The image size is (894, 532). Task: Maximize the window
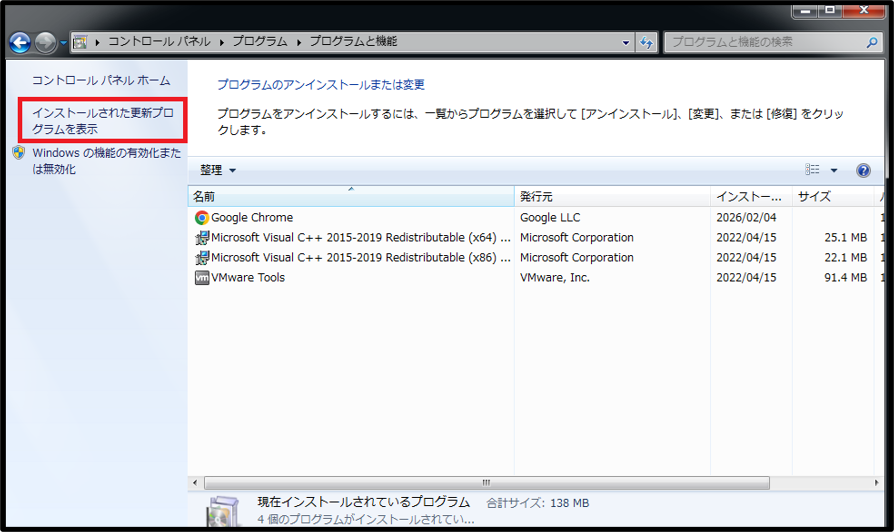830,11
